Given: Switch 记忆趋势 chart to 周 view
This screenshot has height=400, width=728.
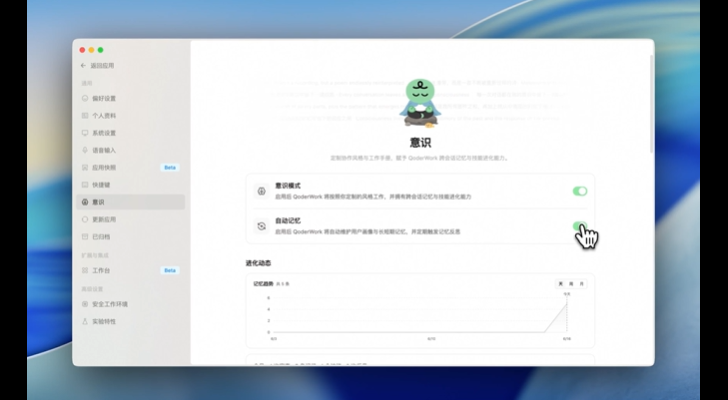Looking at the screenshot, I should click(x=571, y=284).
